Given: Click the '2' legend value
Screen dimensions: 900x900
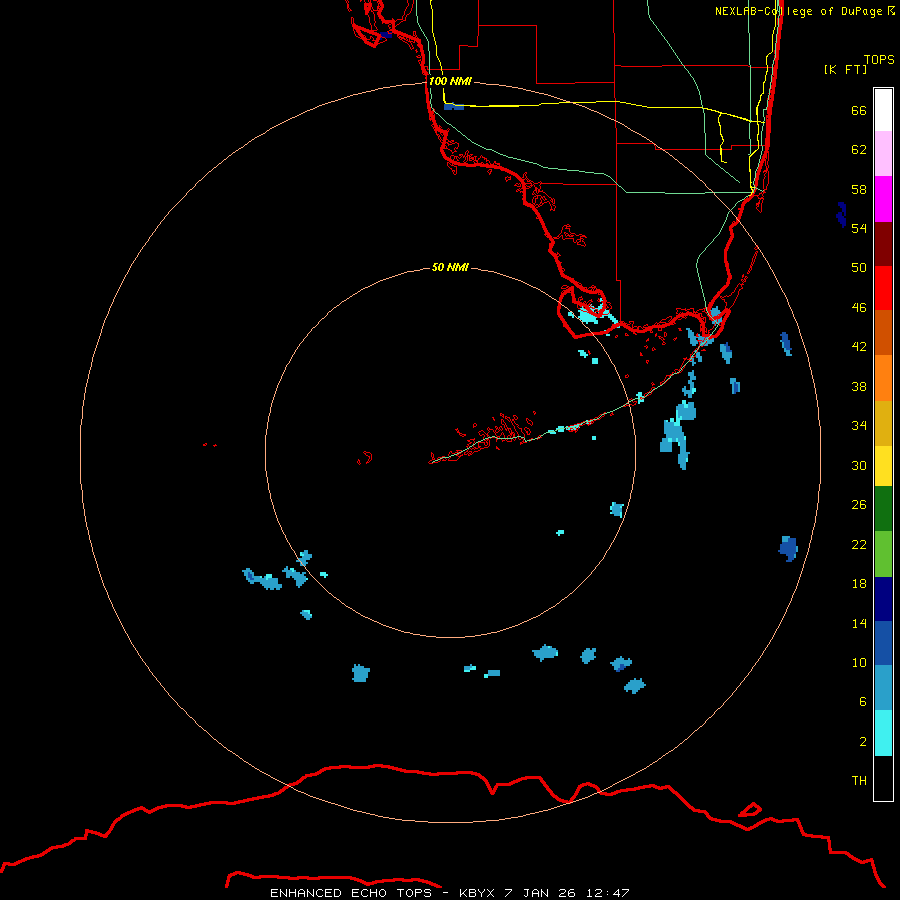Looking at the screenshot, I should pyautogui.click(x=863, y=742).
